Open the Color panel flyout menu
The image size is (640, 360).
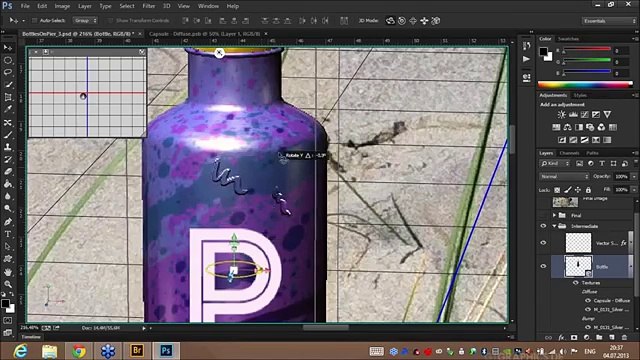(635, 39)
